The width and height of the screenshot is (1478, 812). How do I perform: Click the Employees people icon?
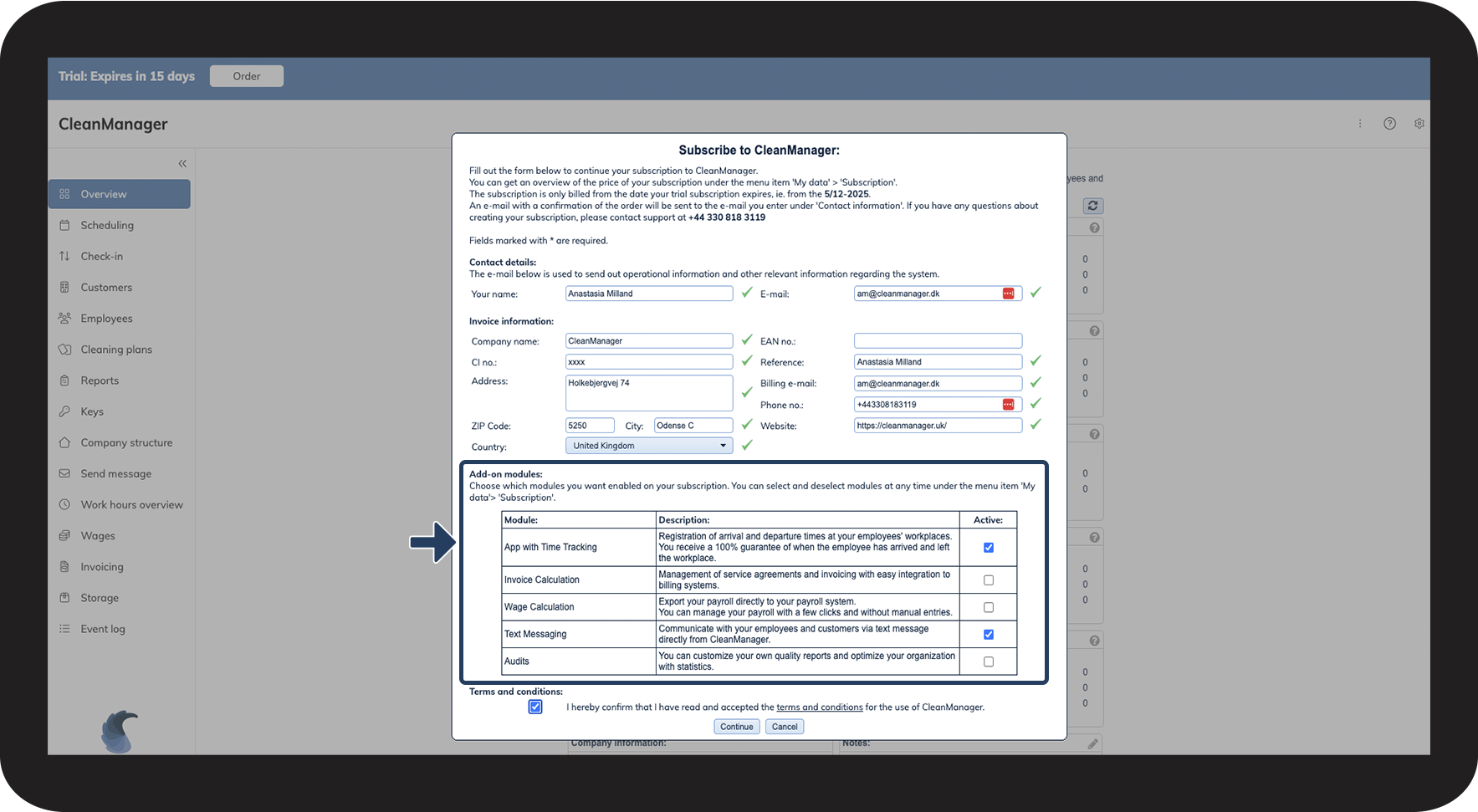[x=64, y=318]
